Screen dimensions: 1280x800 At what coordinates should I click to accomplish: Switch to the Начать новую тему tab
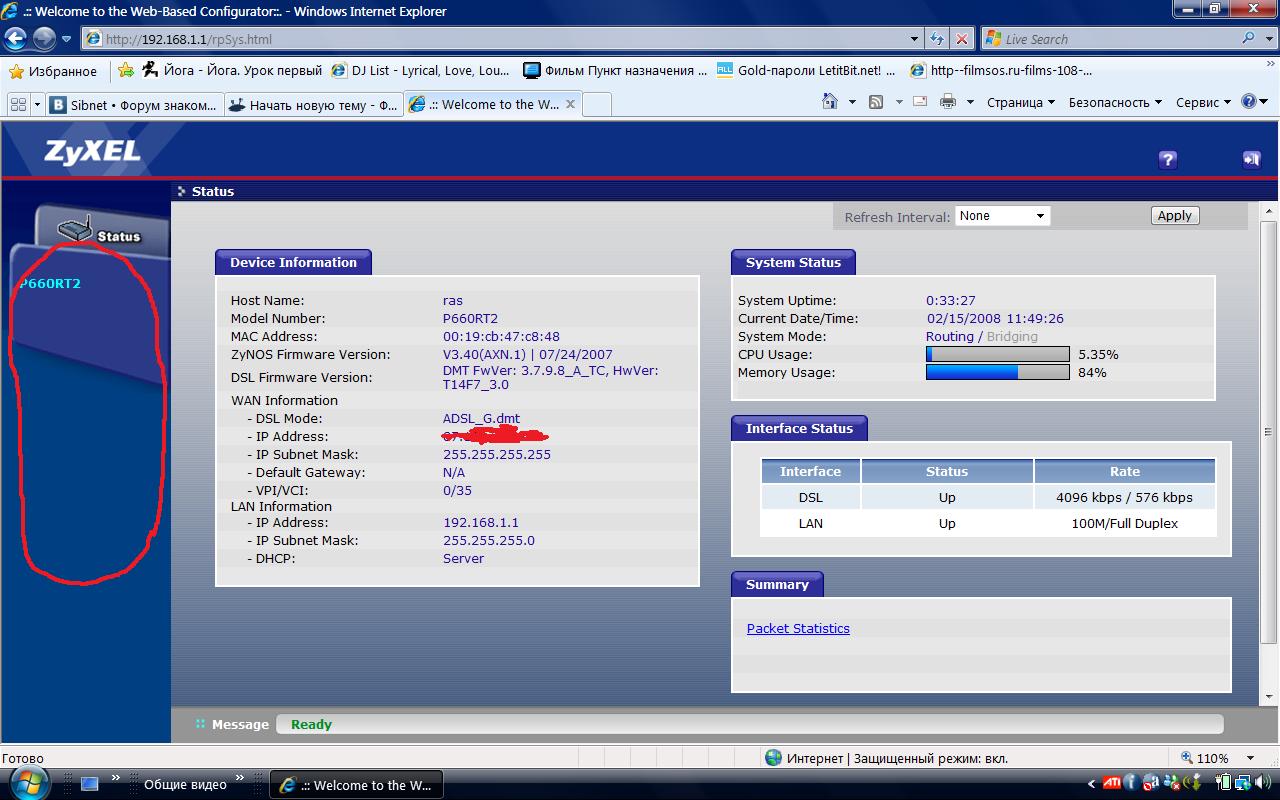point(313,104)
